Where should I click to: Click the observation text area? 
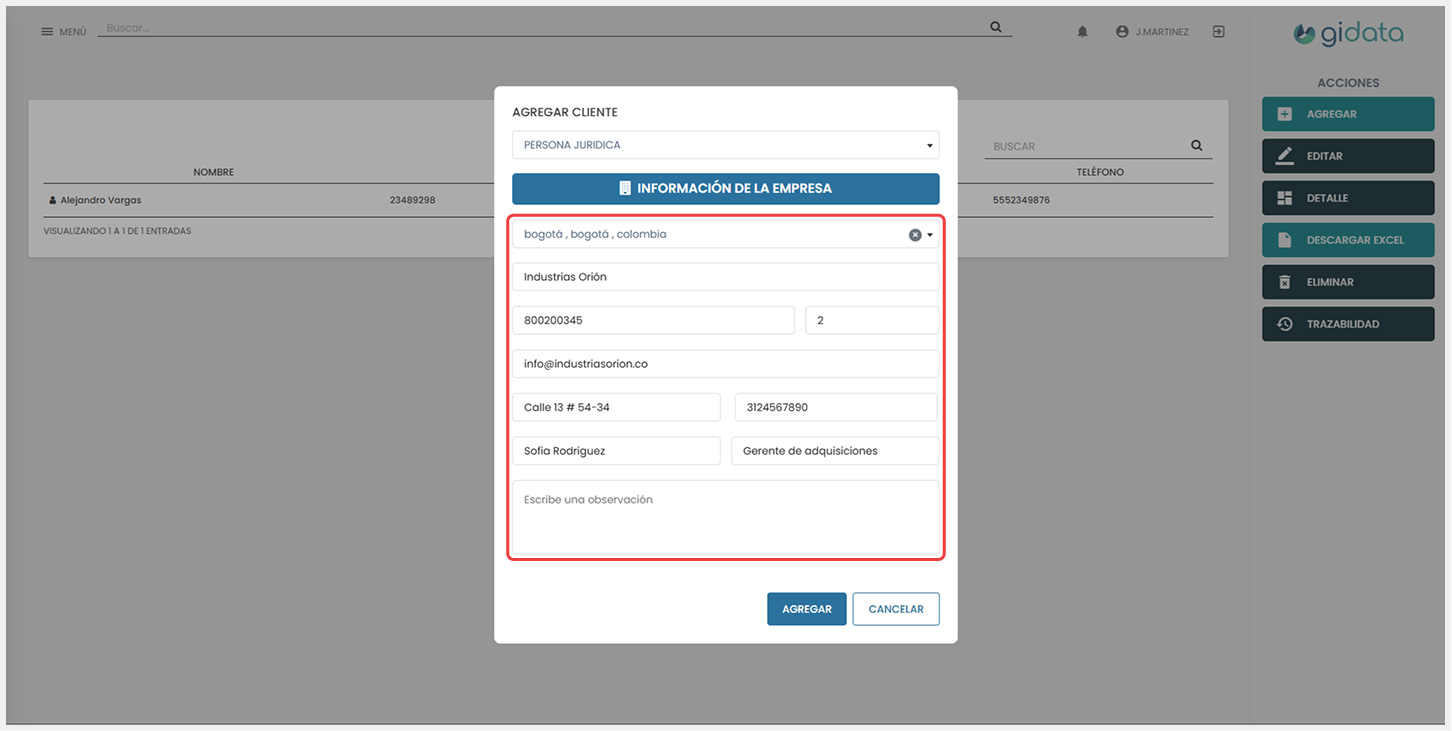click(x=725, y=517)
